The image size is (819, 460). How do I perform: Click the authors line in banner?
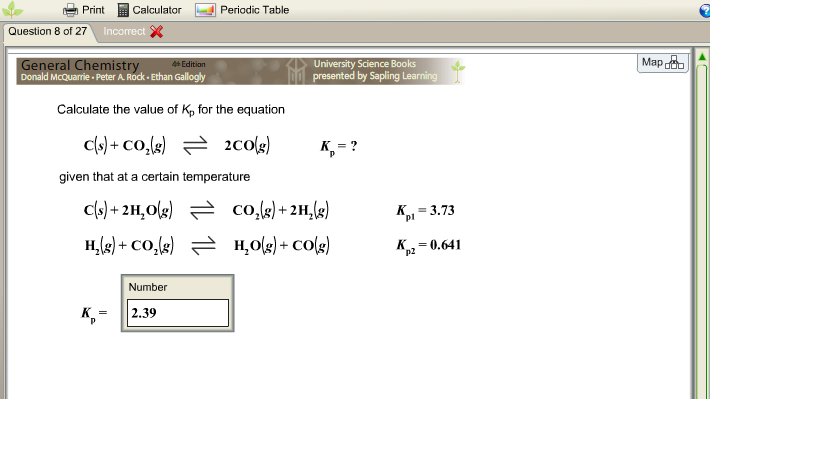pyautogui.click(x=113, y=77)
